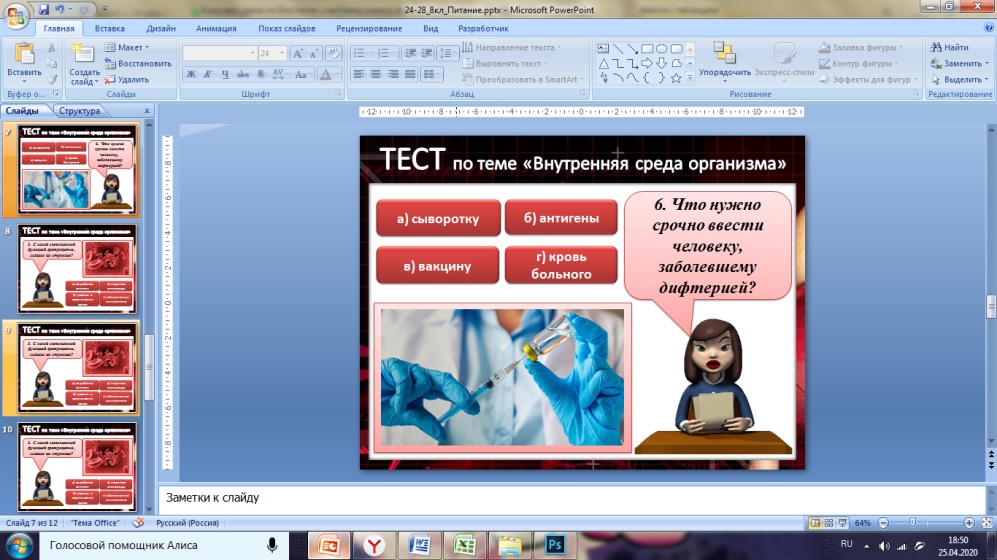Open the font size dropdown
The width and height of the screenshot is (997, 560).
click(280, 53)
